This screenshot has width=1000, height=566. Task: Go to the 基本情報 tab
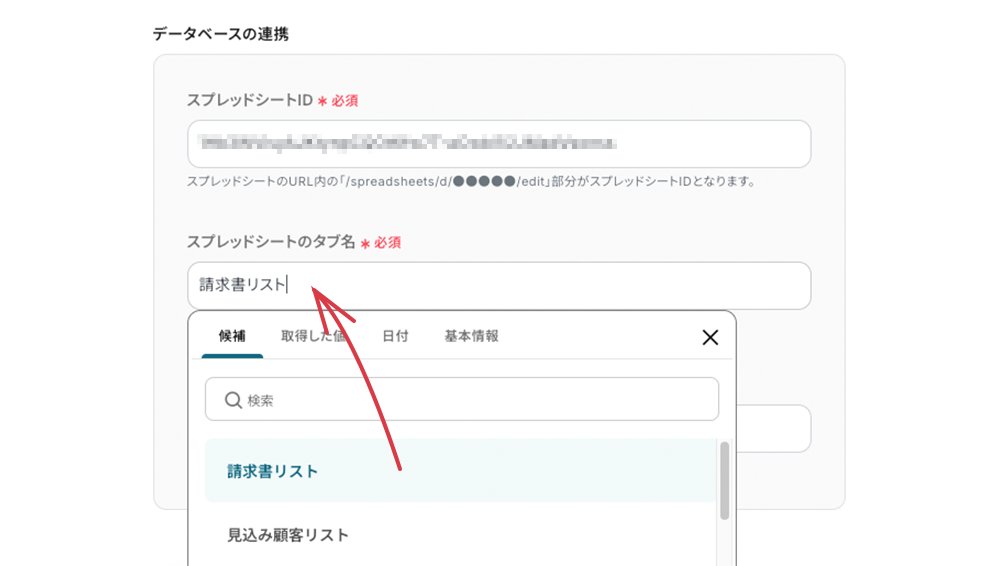pos(471,336)
